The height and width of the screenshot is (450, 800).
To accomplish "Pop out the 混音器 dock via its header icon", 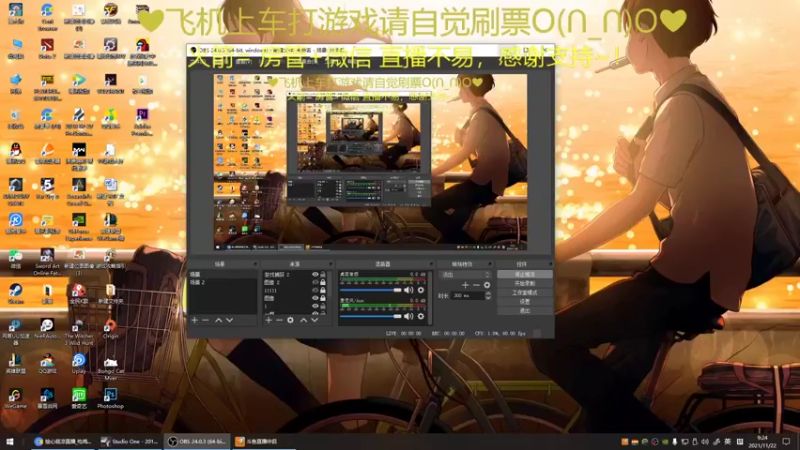I will coord(431,264).
